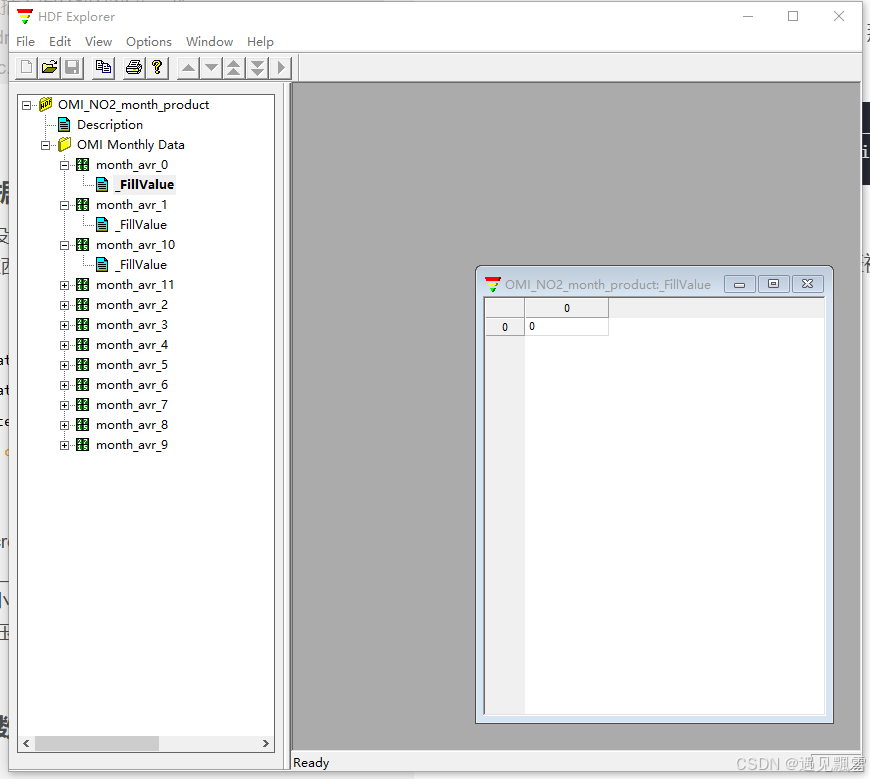Expand the month_avr_7 node
This screenshot has width=870, height=779.
(x=64, y=406)
